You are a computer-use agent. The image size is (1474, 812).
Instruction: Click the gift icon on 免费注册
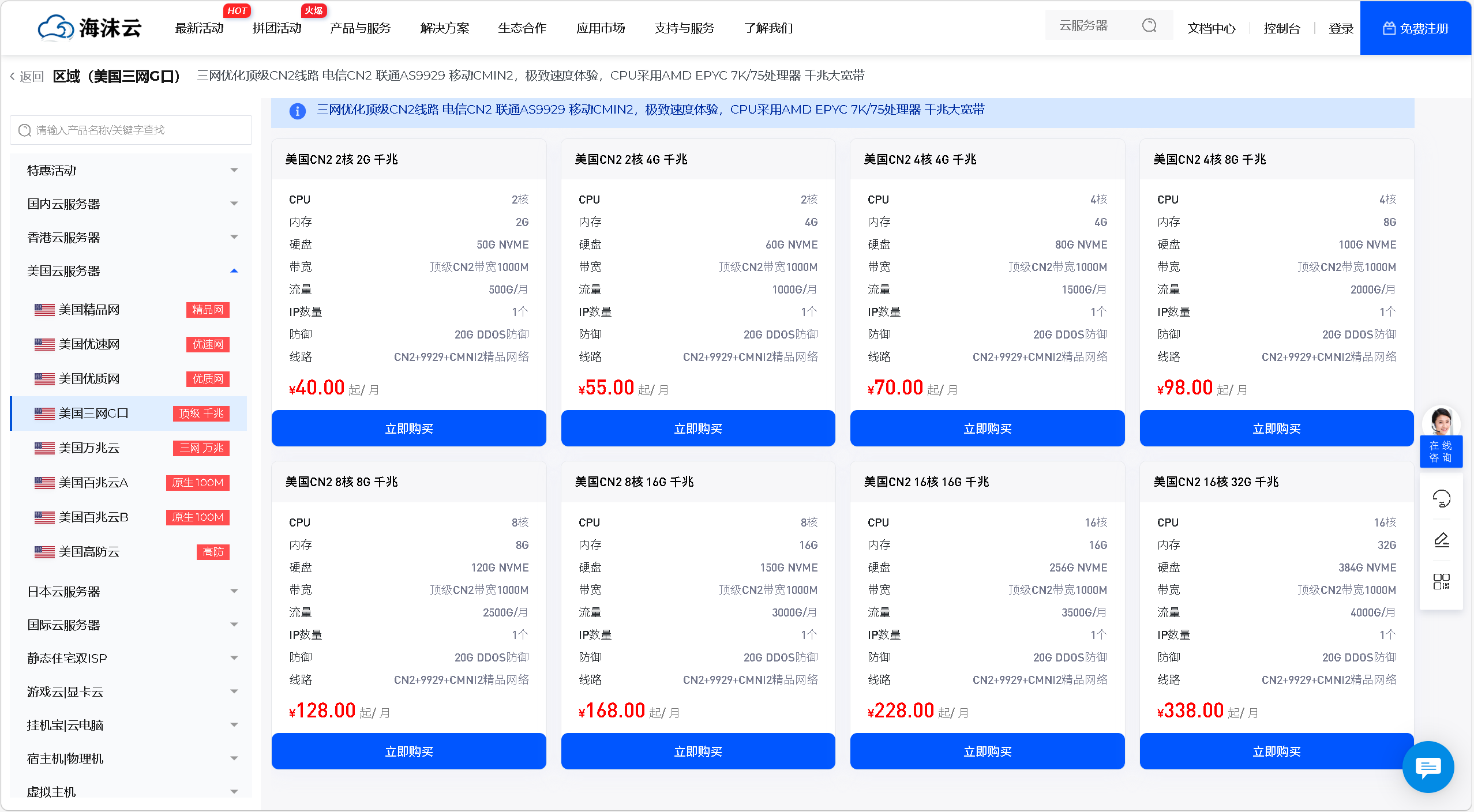click(x=1389, y=28)
